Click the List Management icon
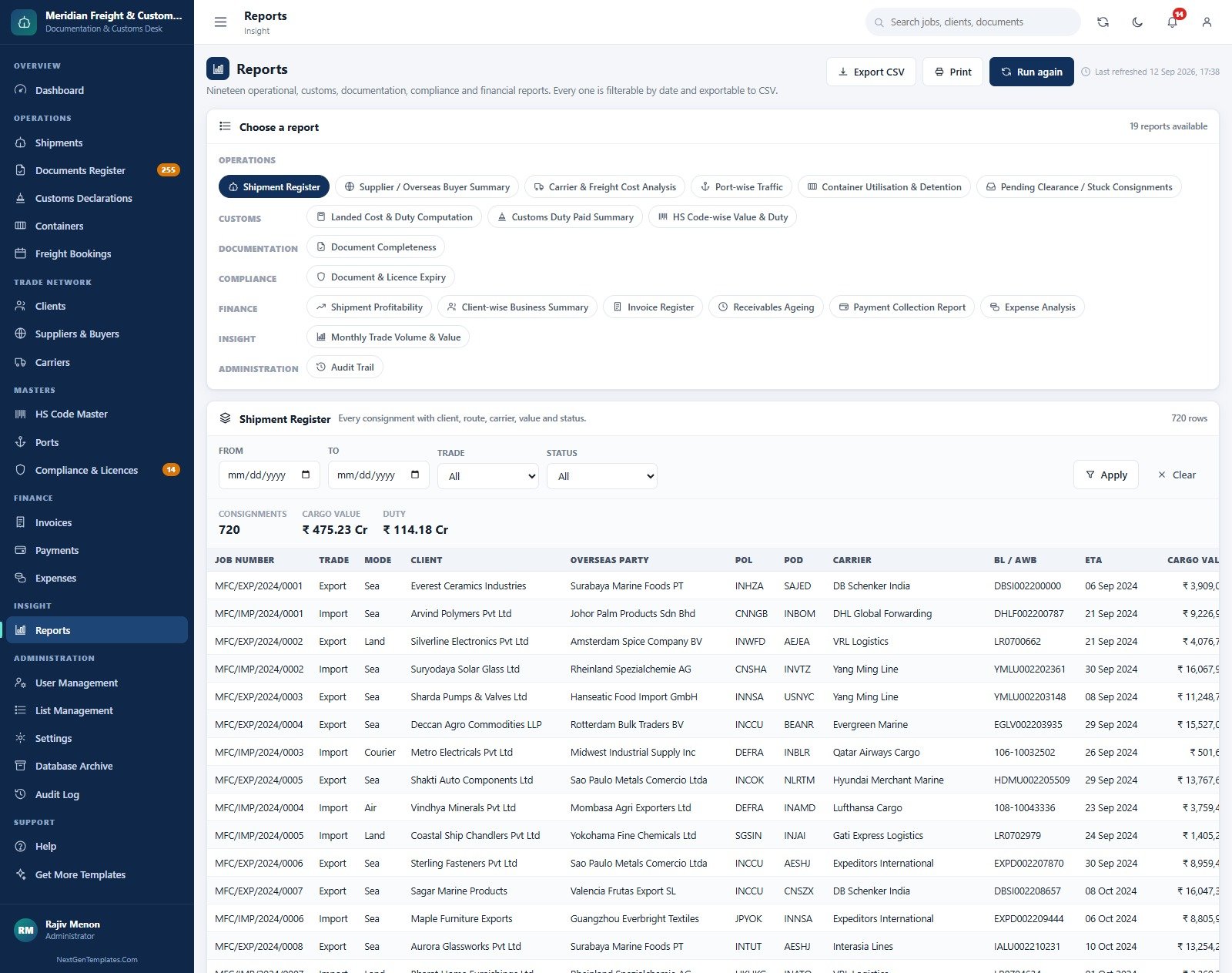 pyautogui.click(x=21, y=710)
